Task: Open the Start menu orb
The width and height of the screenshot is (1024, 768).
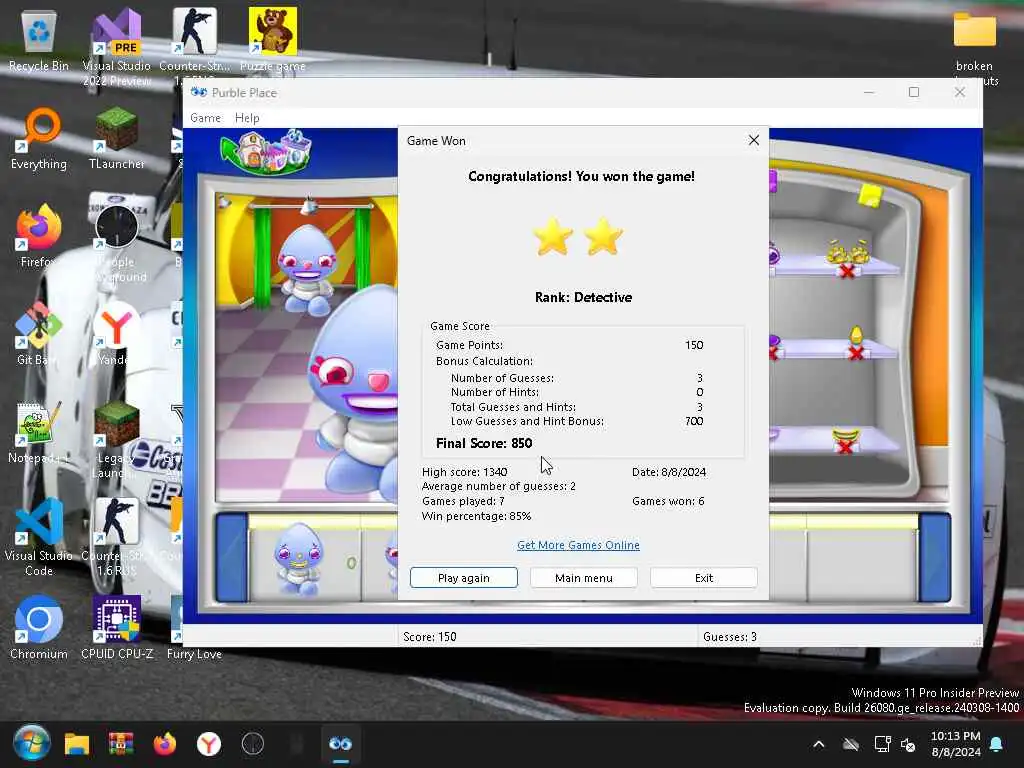Action: [31, 743]
